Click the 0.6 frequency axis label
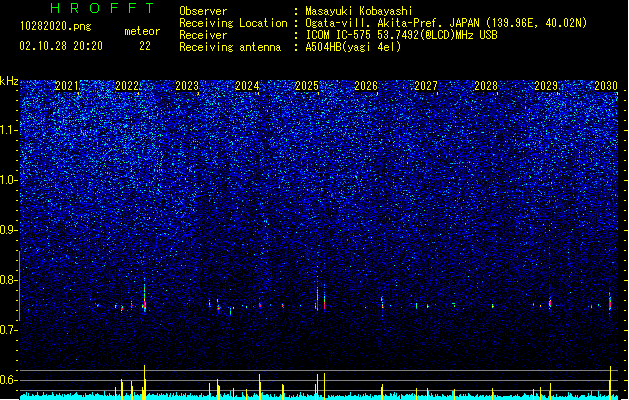This screenshot has height=400, width=629. pyautogui.click(x=9, y=380)
